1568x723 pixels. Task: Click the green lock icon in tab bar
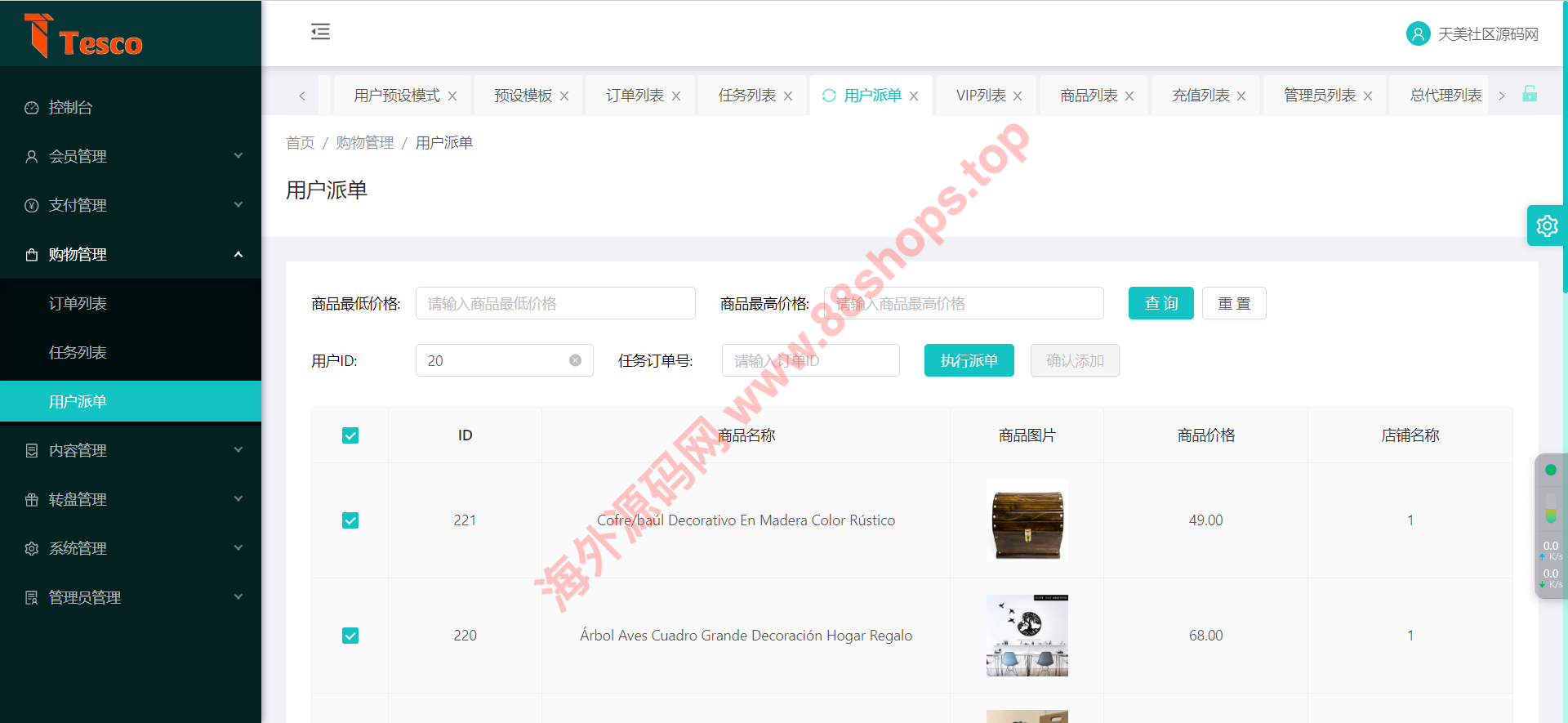[x=1530, y=95]
